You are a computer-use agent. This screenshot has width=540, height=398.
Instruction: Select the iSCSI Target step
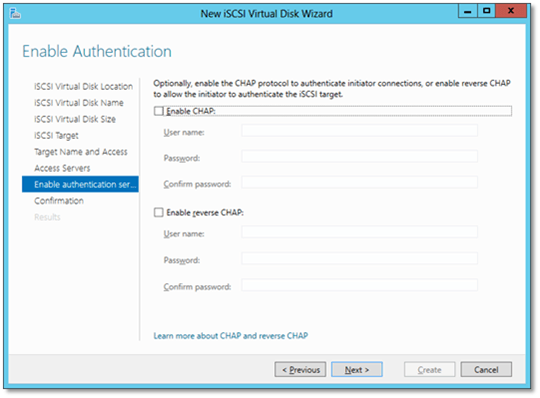56,136
